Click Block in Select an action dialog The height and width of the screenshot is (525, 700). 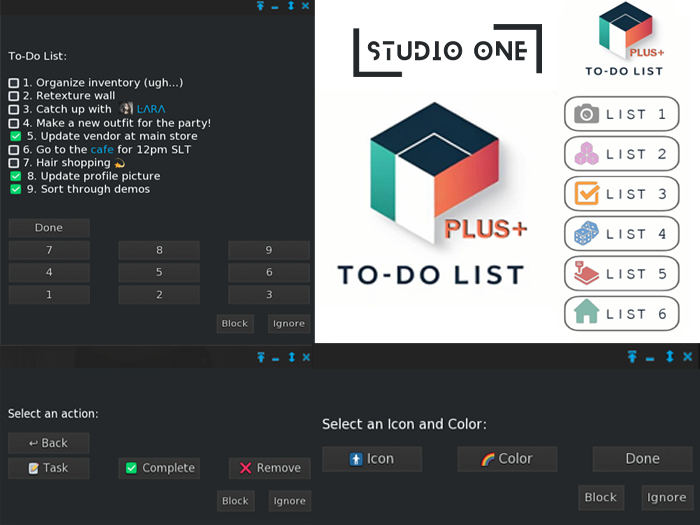point(235,501)
